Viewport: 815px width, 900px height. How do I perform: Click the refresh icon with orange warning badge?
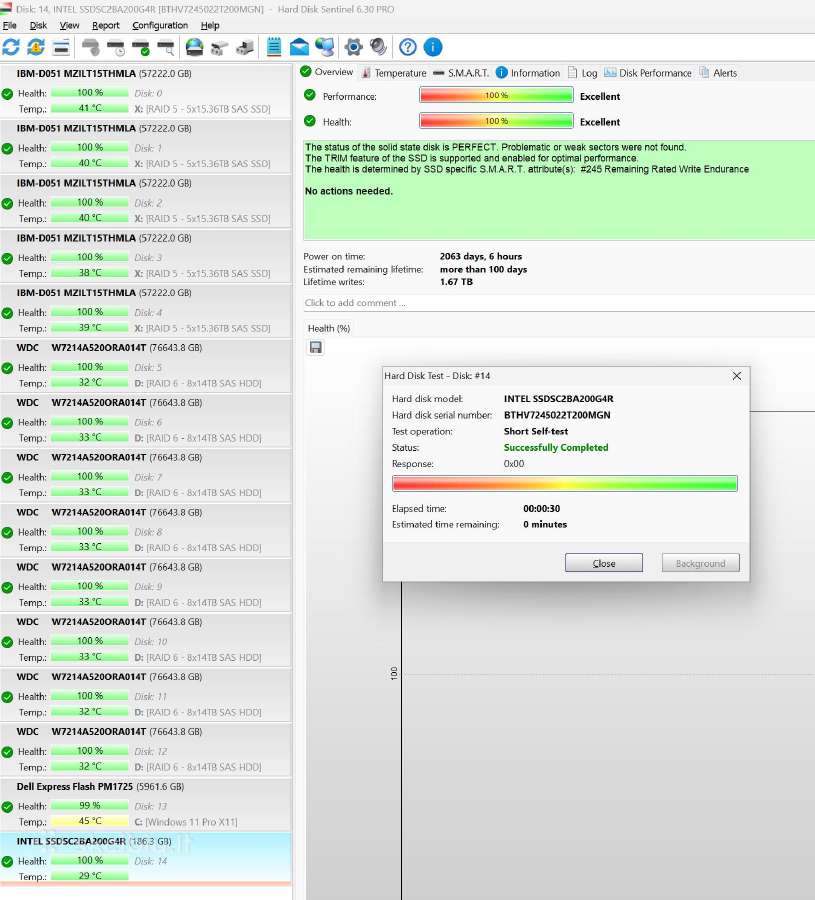(36, 47)
